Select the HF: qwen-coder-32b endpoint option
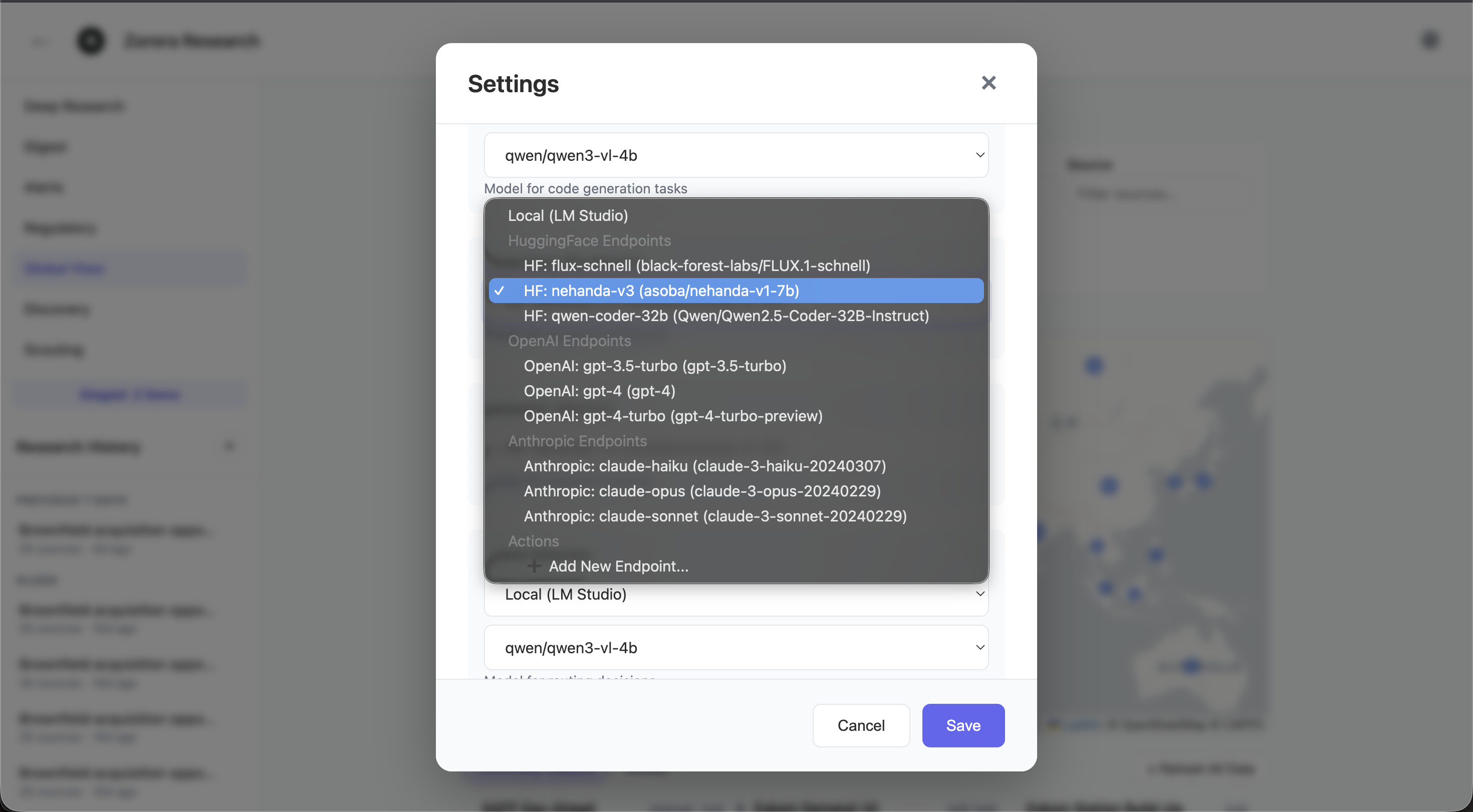Screen dimensions: 1473x812 (726, 316)
